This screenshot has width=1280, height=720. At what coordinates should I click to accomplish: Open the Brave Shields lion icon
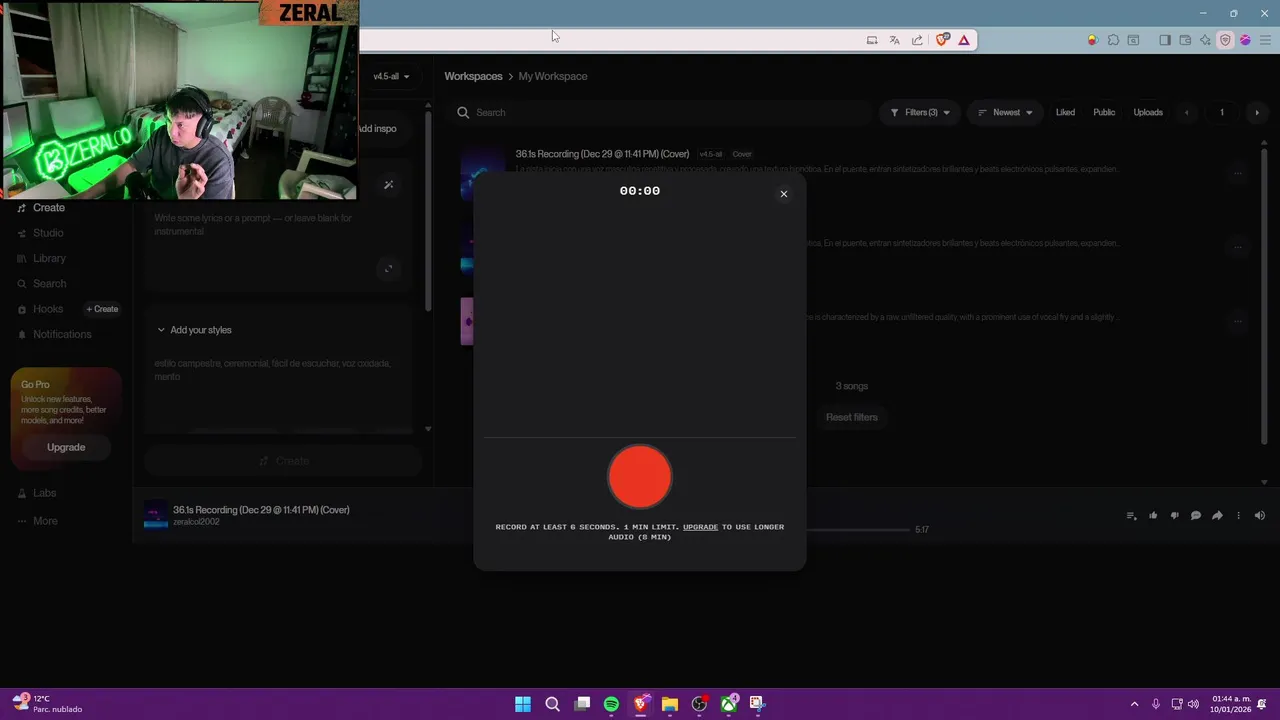click(942, 40)
